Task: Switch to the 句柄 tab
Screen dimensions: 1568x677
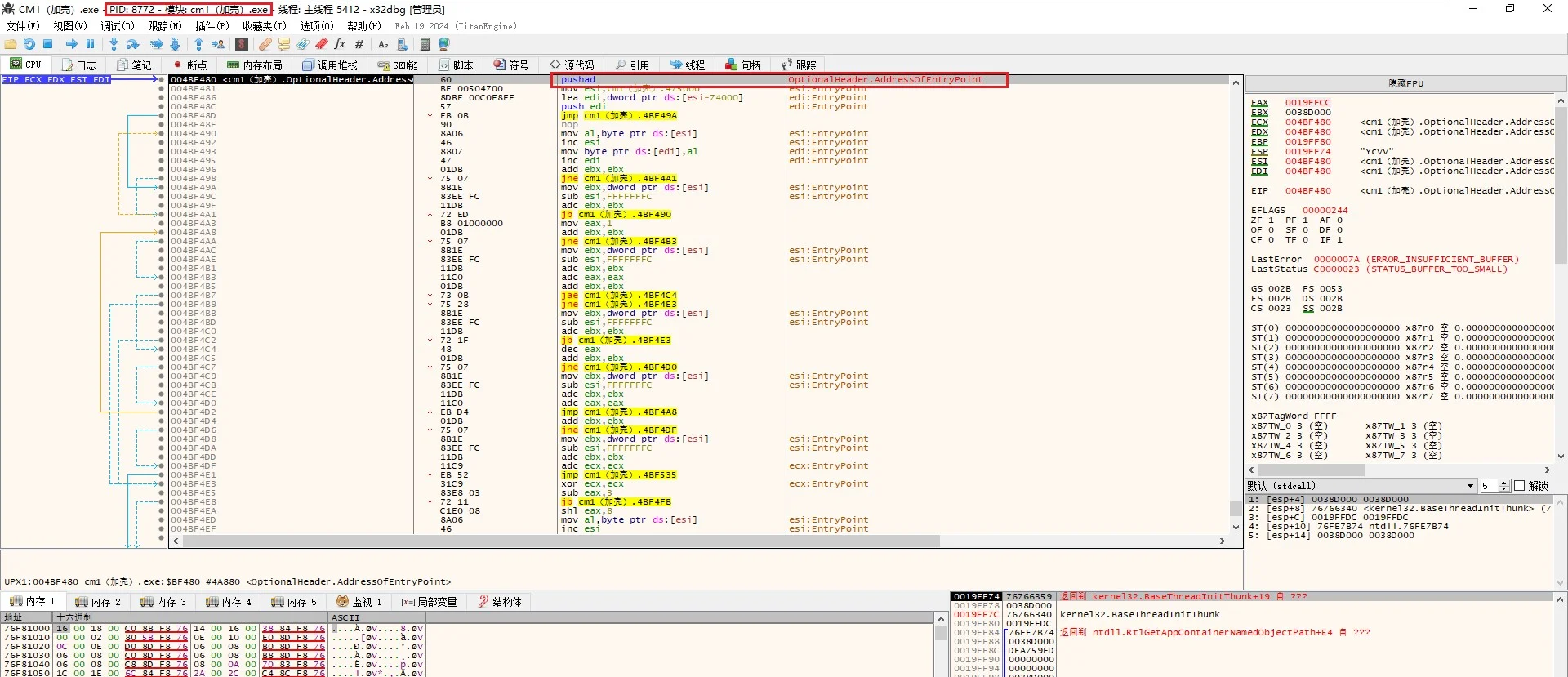Action: [x=743, y=65]
